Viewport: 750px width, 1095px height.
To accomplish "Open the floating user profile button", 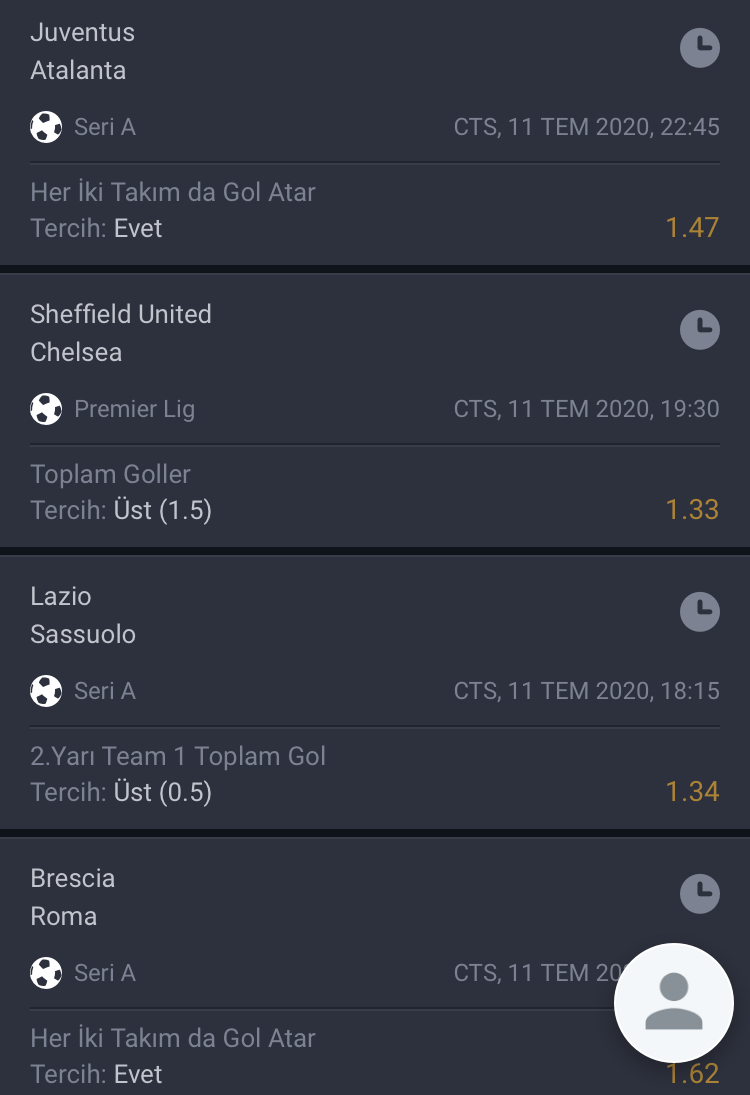I will click(674, 1004).
